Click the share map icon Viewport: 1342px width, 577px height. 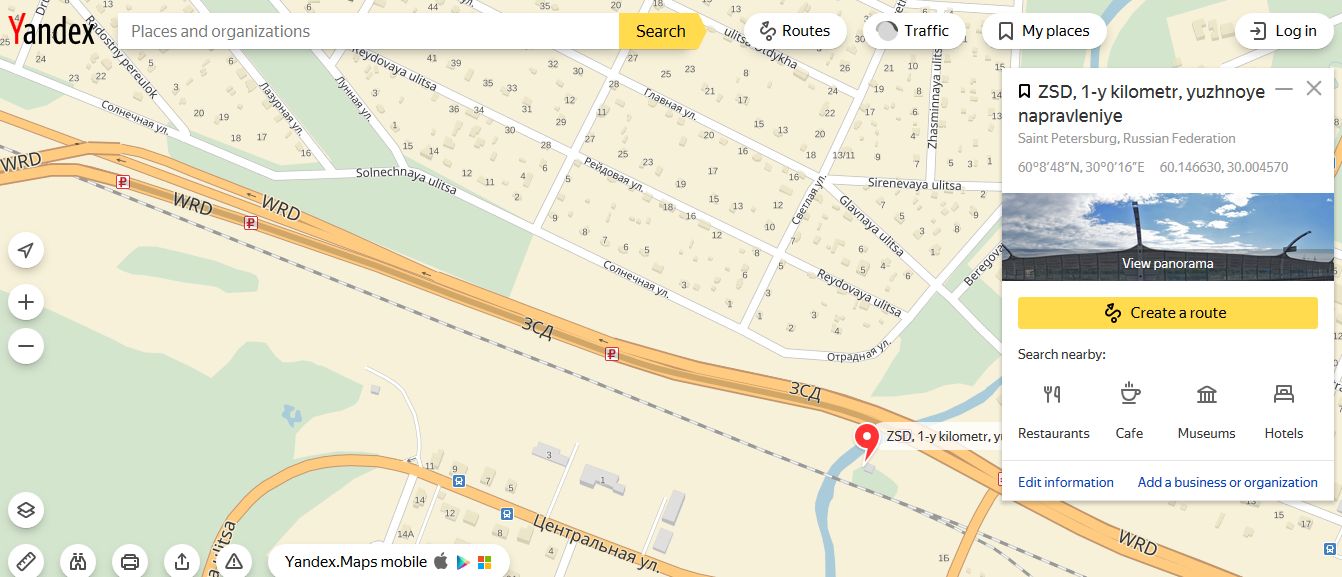182,561
